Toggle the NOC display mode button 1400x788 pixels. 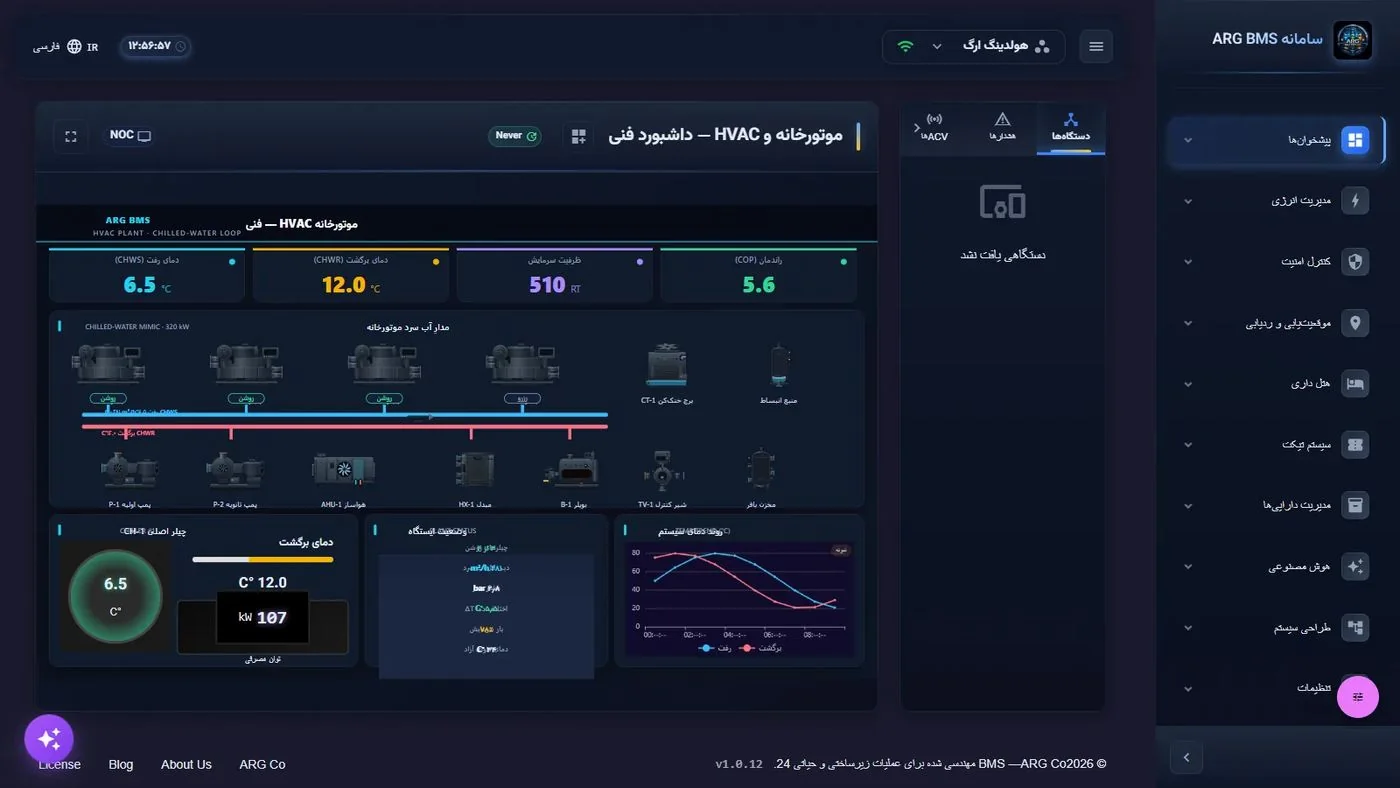coord(129,136)
